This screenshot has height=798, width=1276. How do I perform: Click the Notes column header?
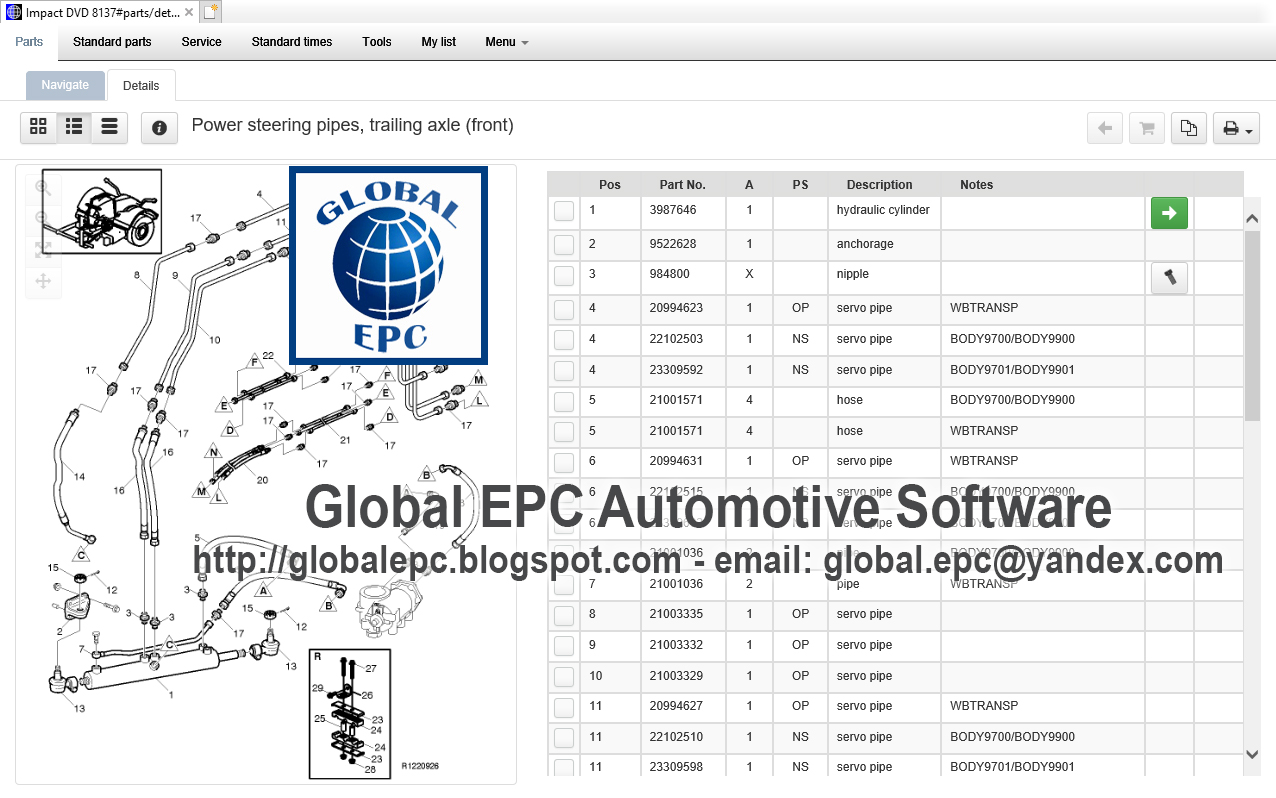[x=976, y=185]
